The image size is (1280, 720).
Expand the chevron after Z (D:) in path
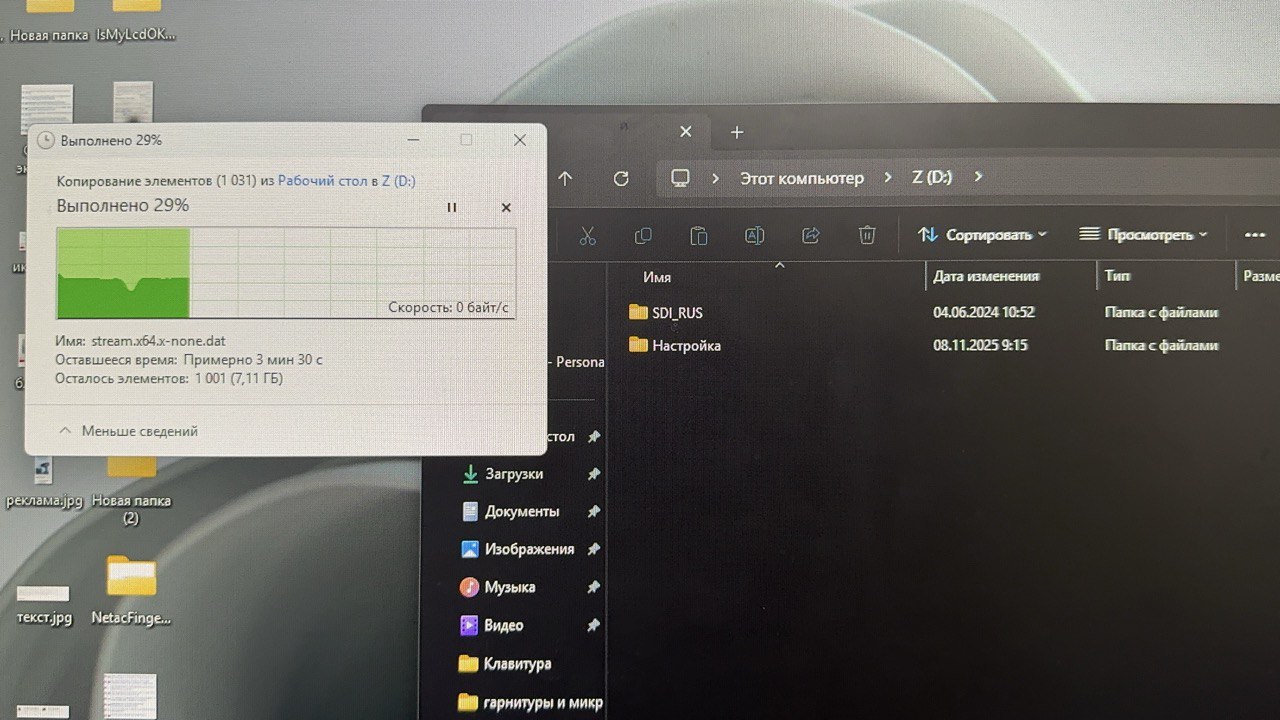pos(978,177)
